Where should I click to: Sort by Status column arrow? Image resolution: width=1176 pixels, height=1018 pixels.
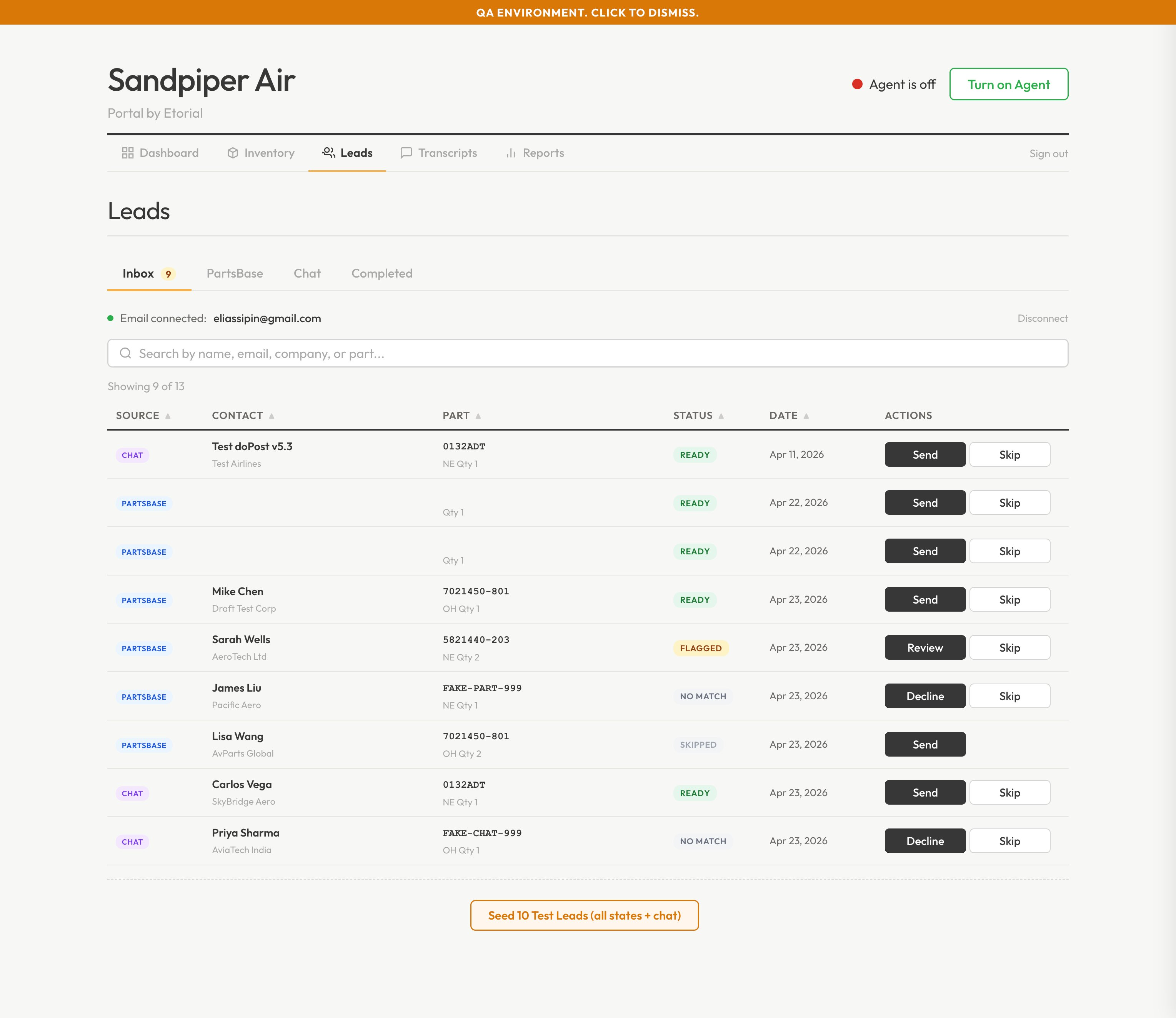click(721, 416)
